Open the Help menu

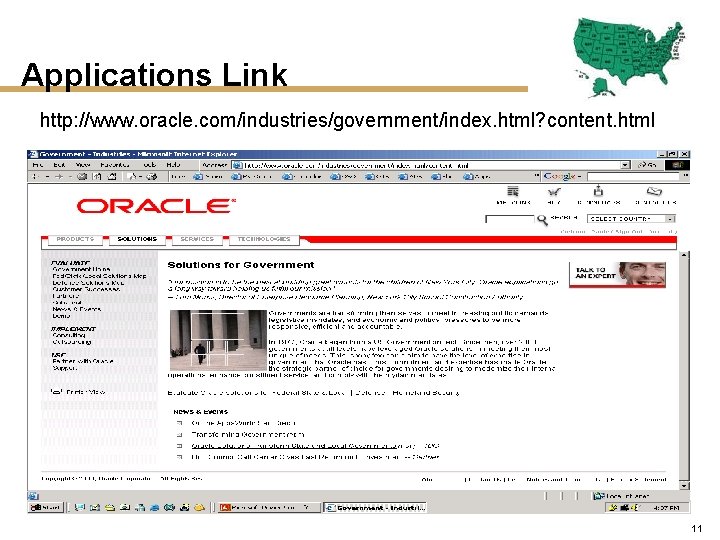[174, 165]
